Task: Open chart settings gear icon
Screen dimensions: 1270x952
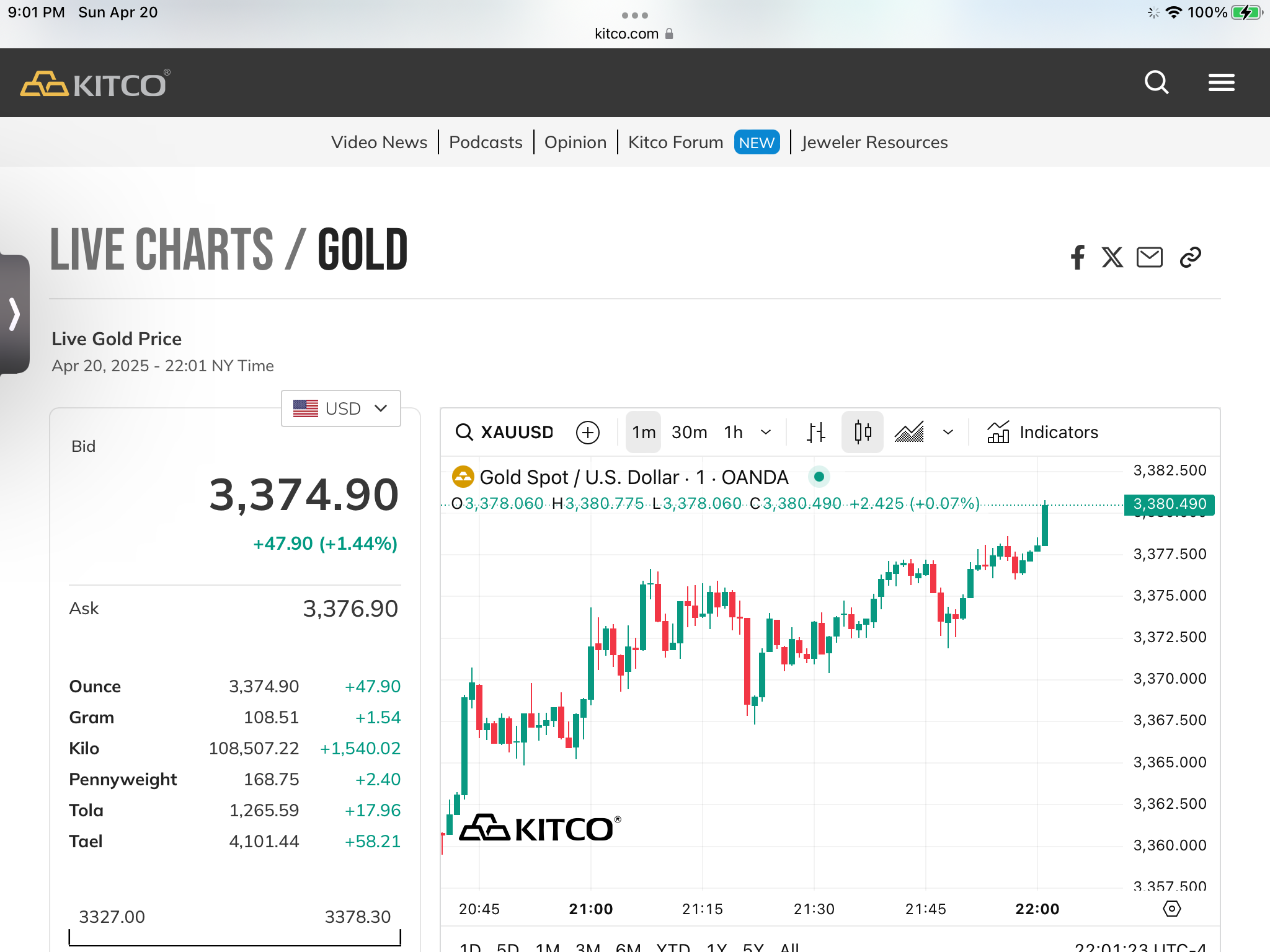Action: pos(1171,909)
